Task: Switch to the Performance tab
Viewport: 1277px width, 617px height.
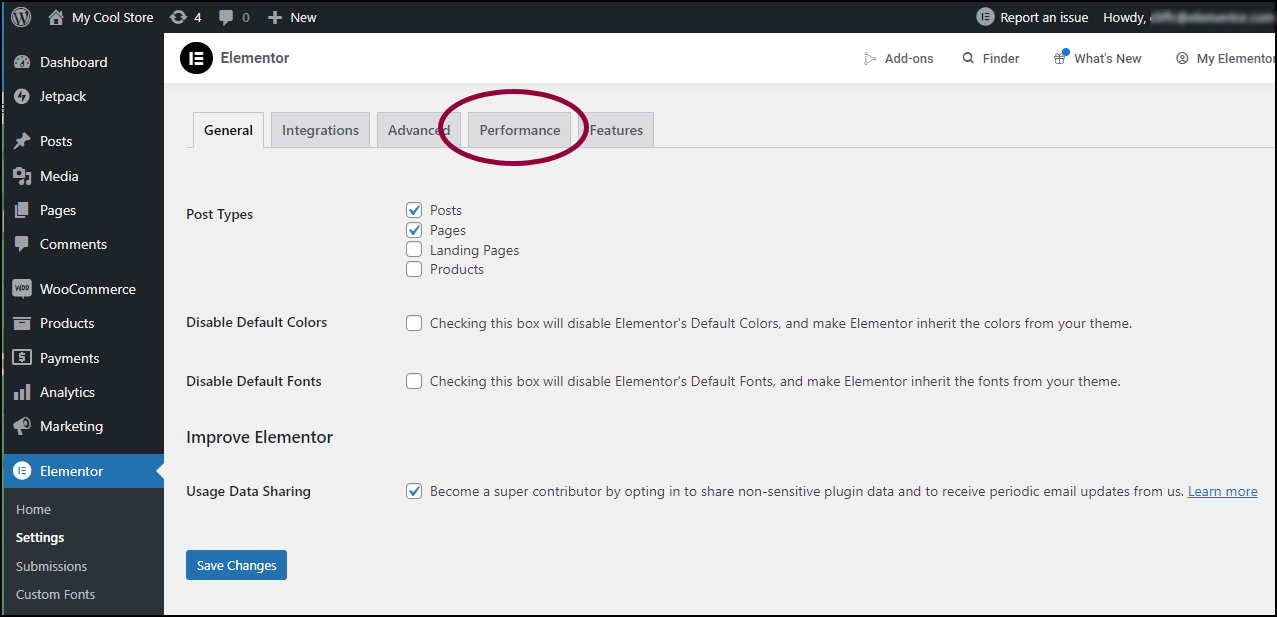Action: point(520,130)
